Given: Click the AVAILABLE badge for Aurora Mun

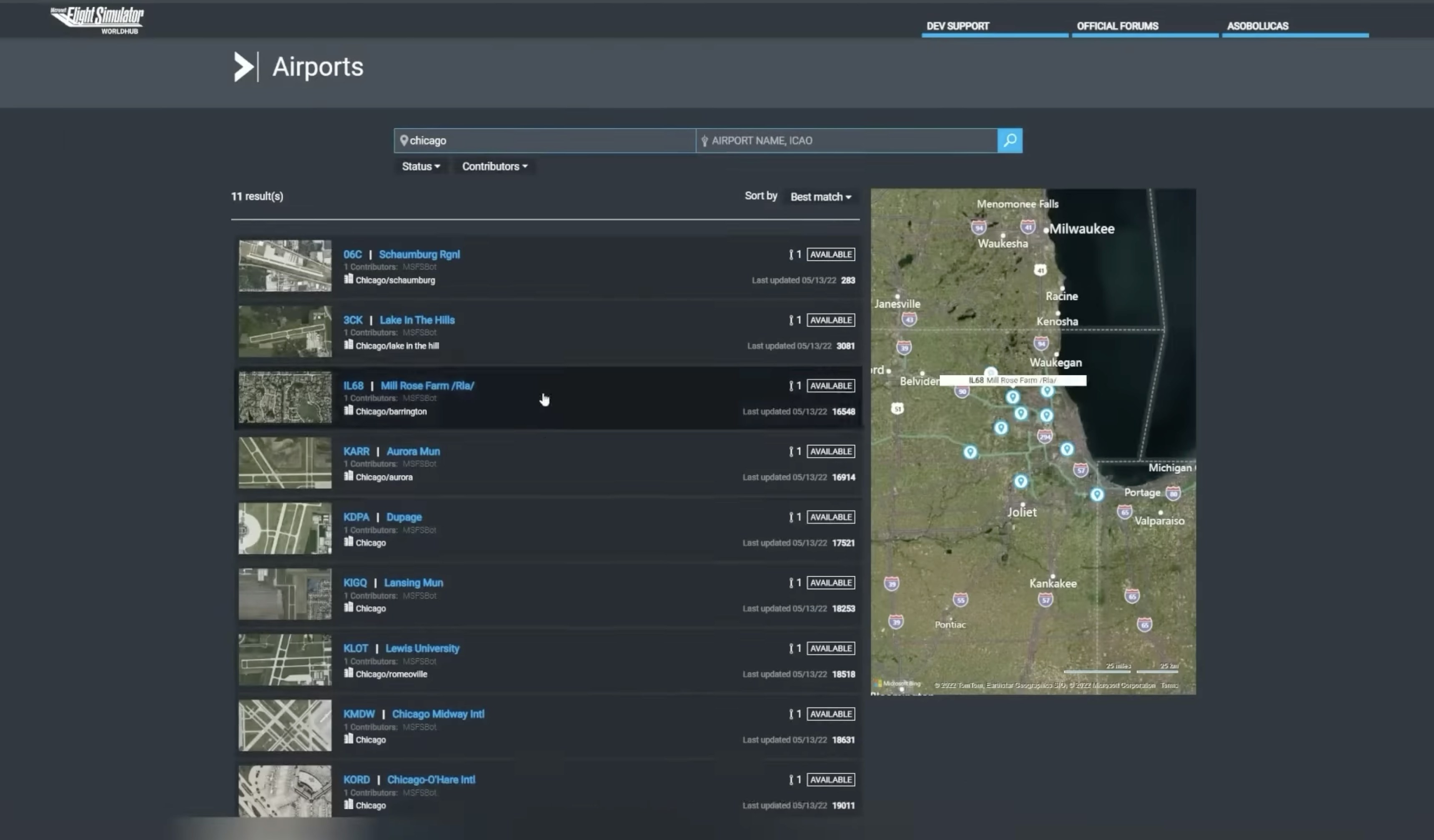Looking at the screenshot, I should (830, 452).
